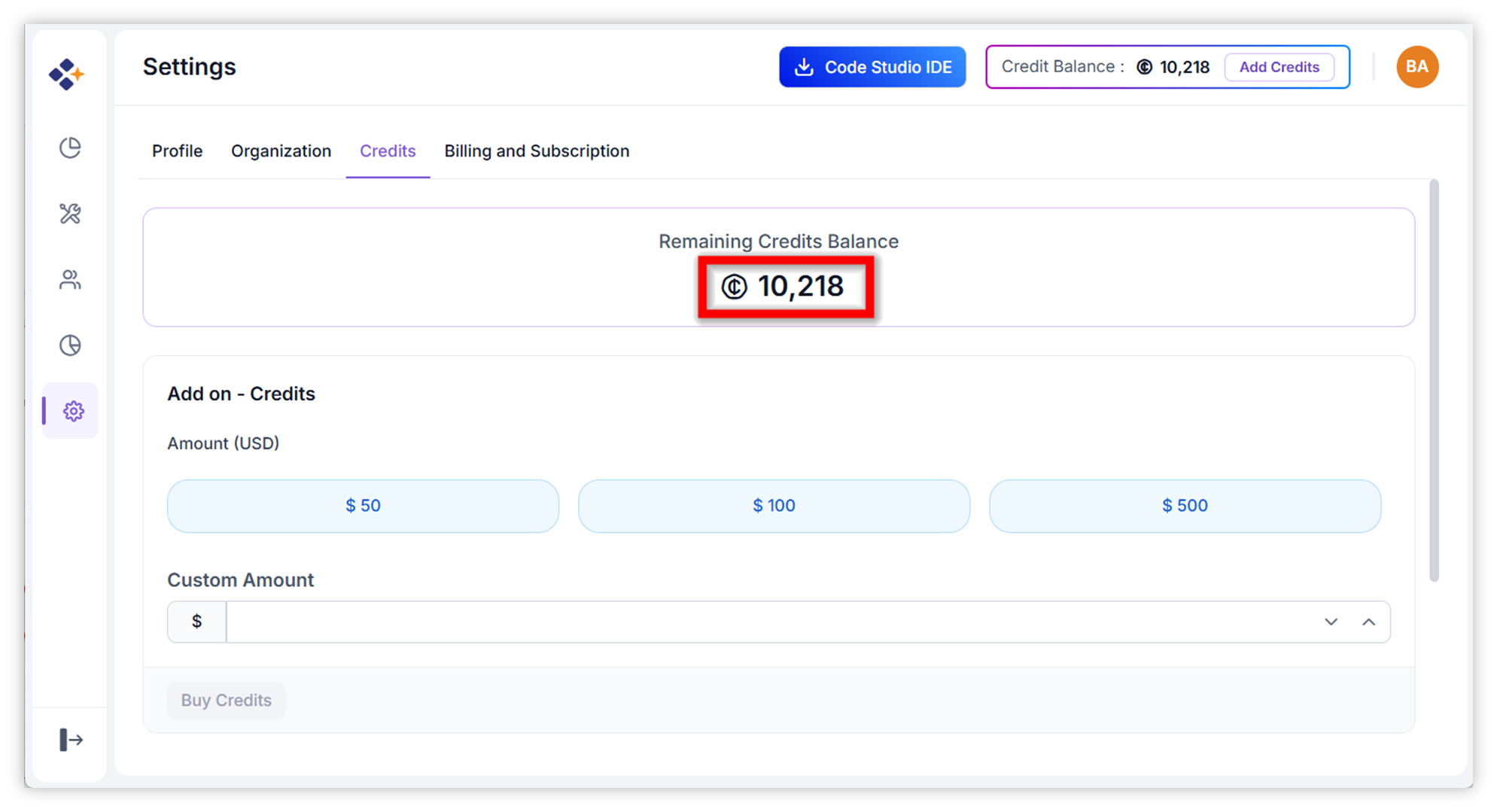
Task: Increase custom amount with up chevron
Action: pos(1368,622)
